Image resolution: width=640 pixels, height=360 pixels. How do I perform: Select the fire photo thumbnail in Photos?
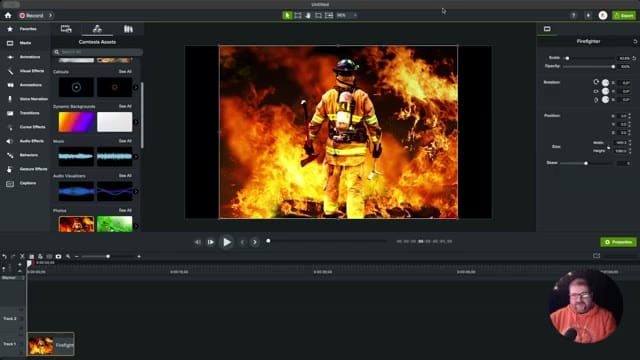tap(76, 224)
